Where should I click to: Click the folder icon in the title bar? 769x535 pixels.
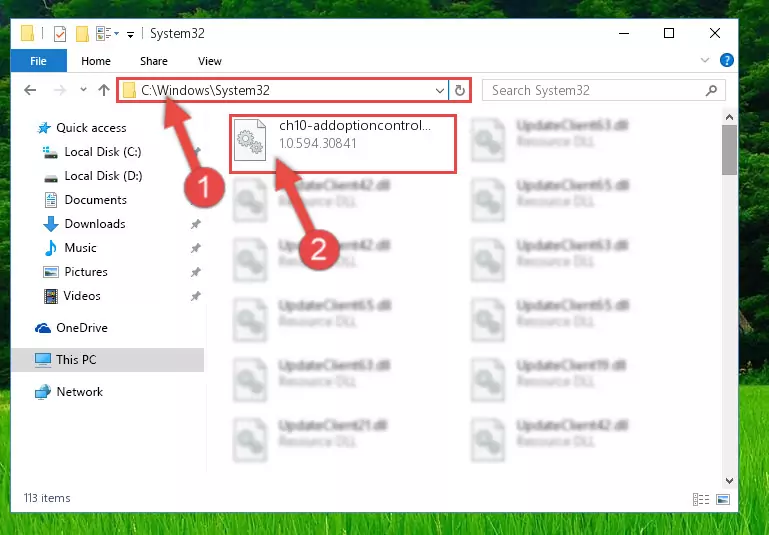click(27, 33)
